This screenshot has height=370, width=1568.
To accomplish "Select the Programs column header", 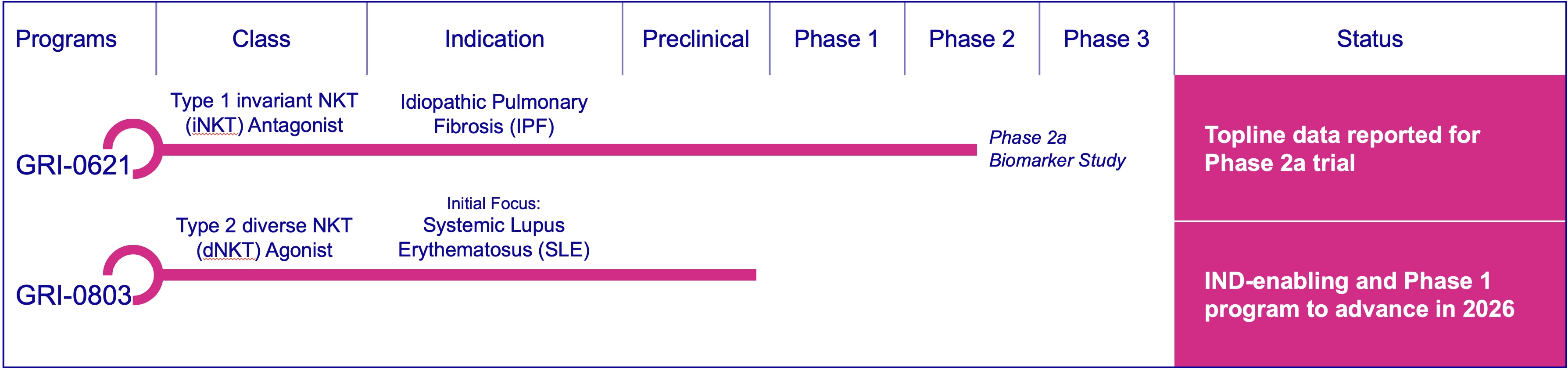I will tap(66, 39).
